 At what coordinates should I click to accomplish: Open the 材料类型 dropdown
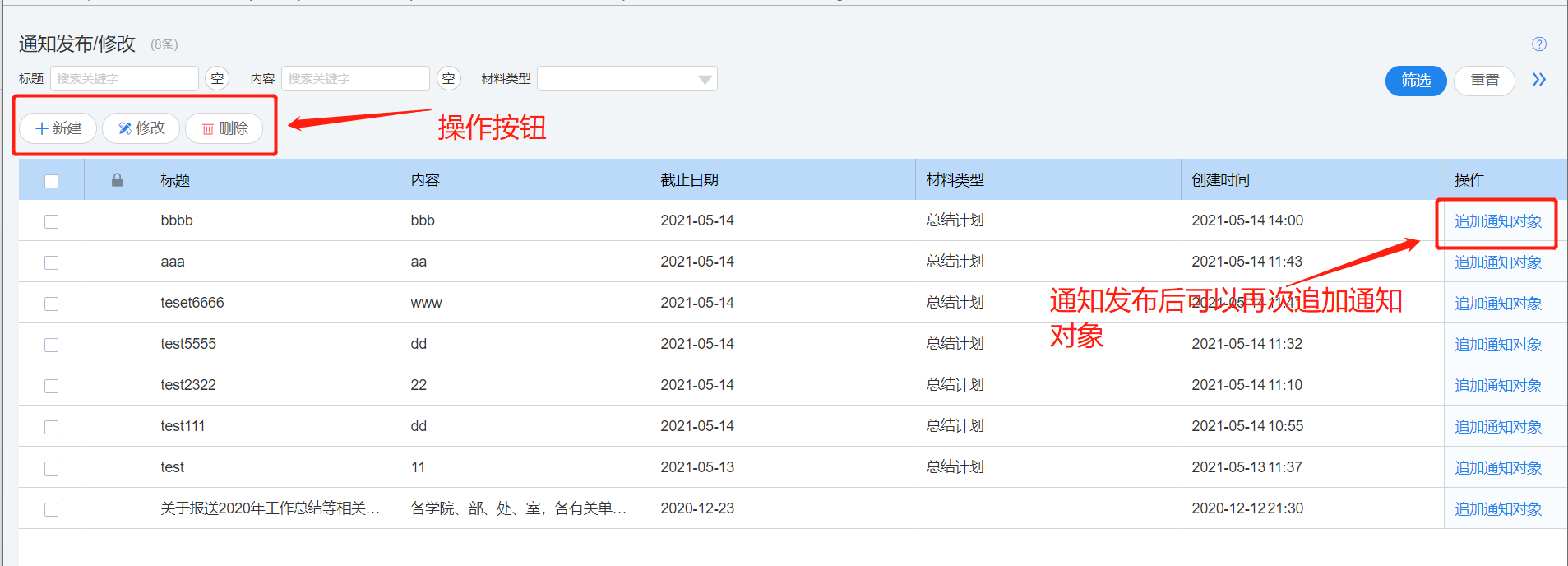click(627, 79)
